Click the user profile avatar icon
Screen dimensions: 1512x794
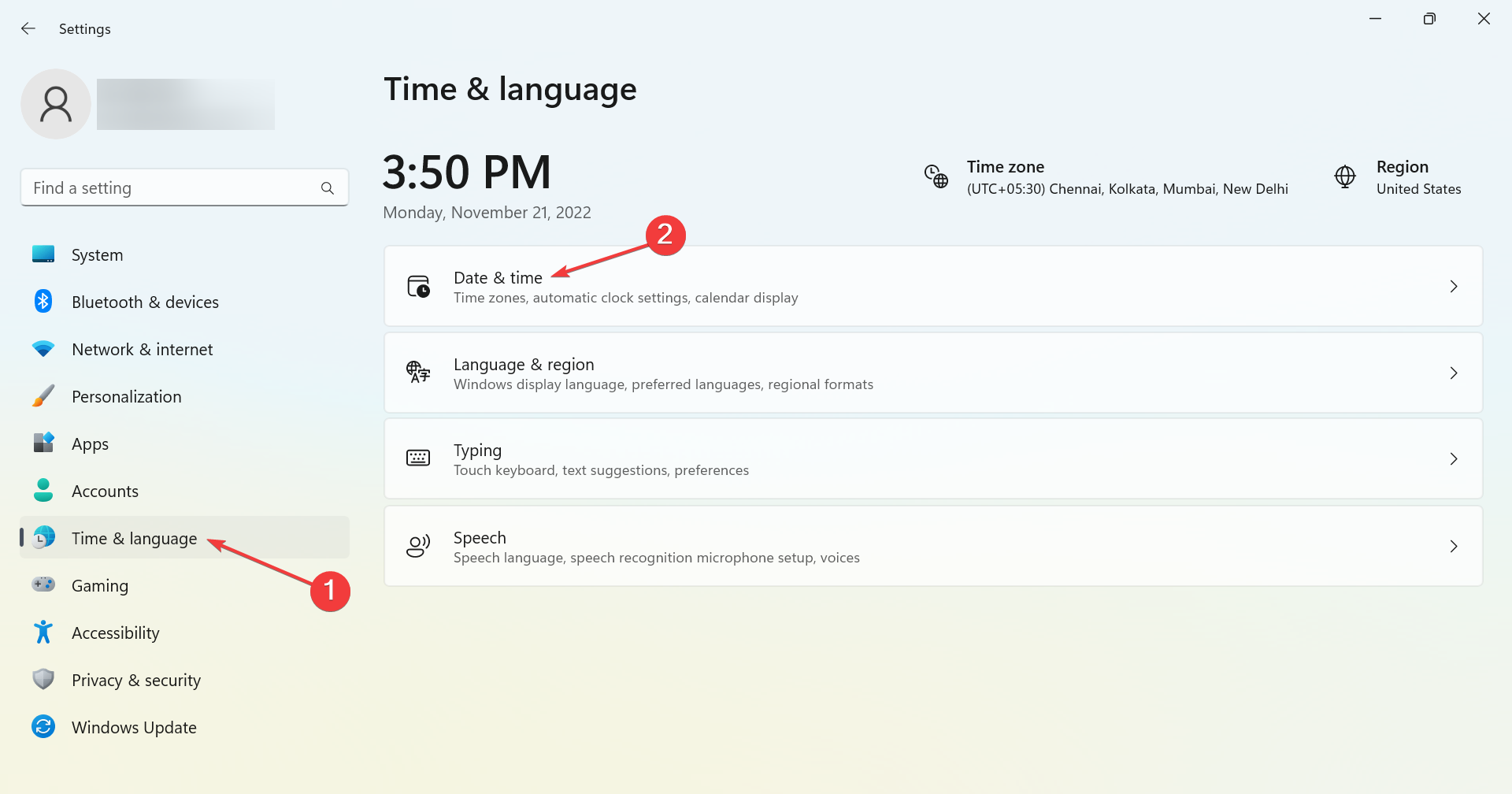(56, 104)
